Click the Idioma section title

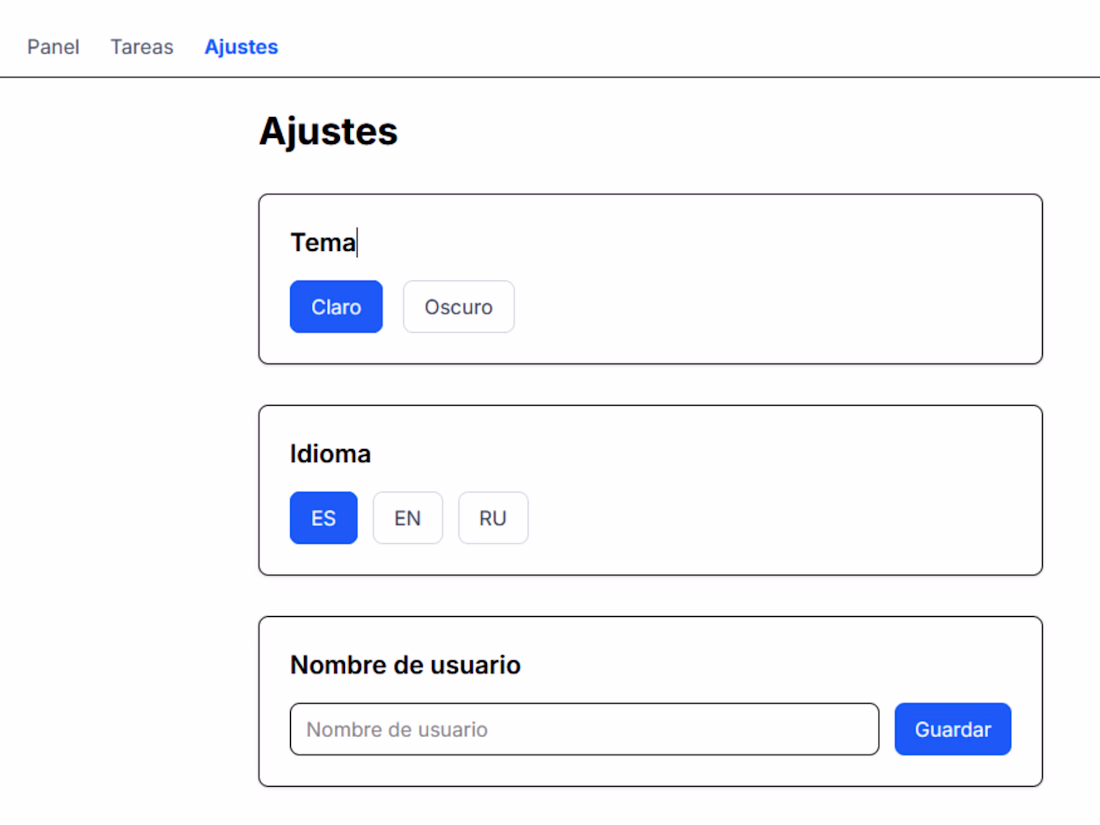[330, 454]
